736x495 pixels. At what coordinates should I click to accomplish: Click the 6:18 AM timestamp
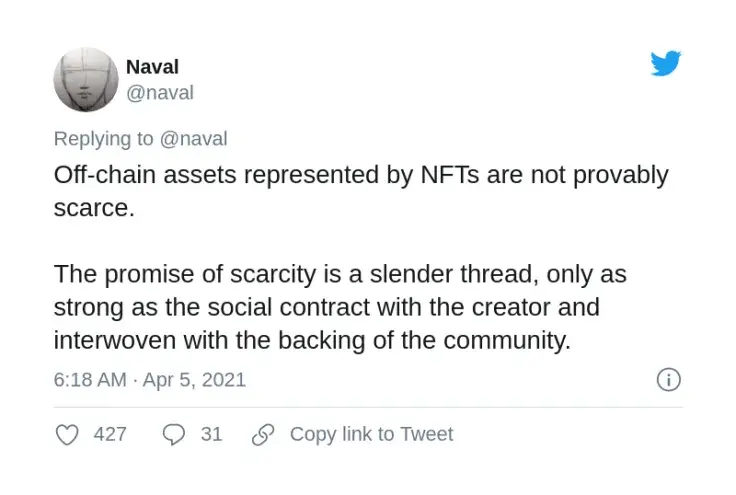pos(90,380)
